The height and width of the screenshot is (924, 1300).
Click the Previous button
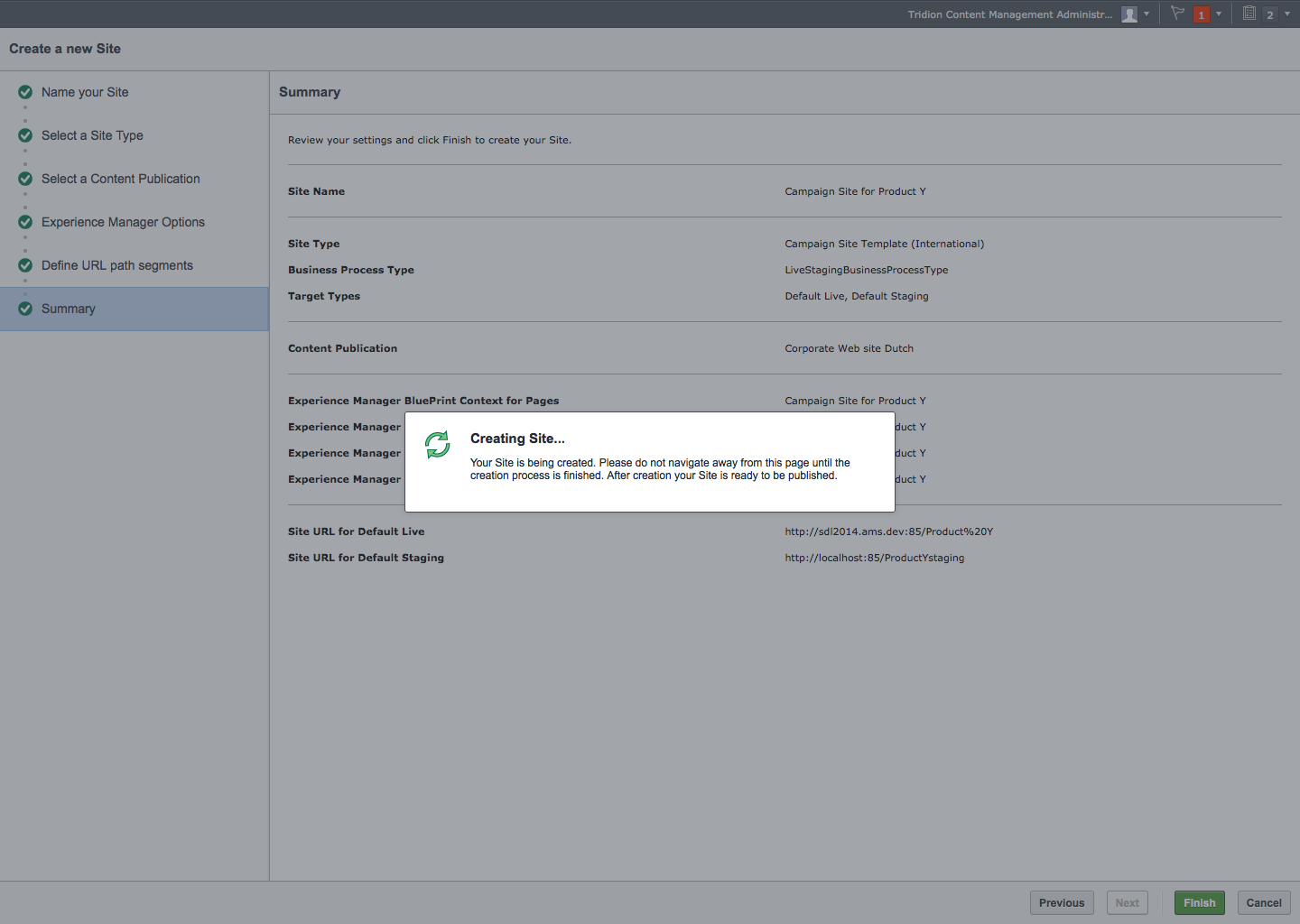click(x=1062, y=902)
